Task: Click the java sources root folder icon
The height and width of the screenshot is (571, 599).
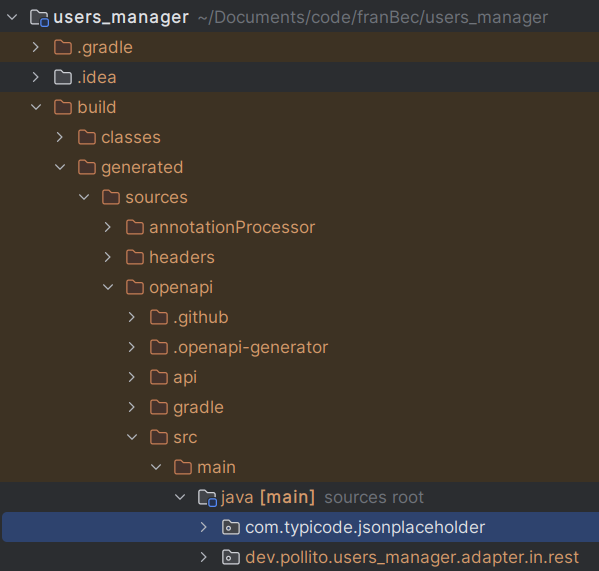Action: click(x=207, y=498)
